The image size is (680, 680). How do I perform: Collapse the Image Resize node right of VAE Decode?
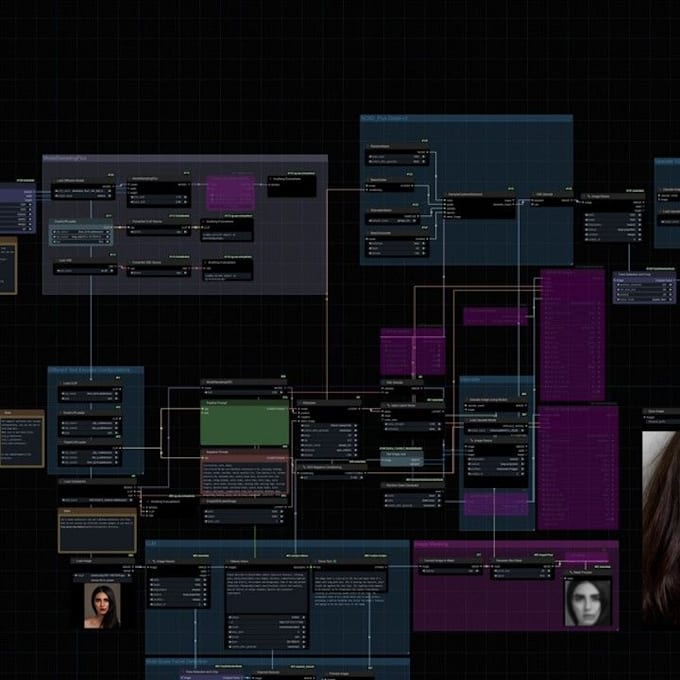586,196
